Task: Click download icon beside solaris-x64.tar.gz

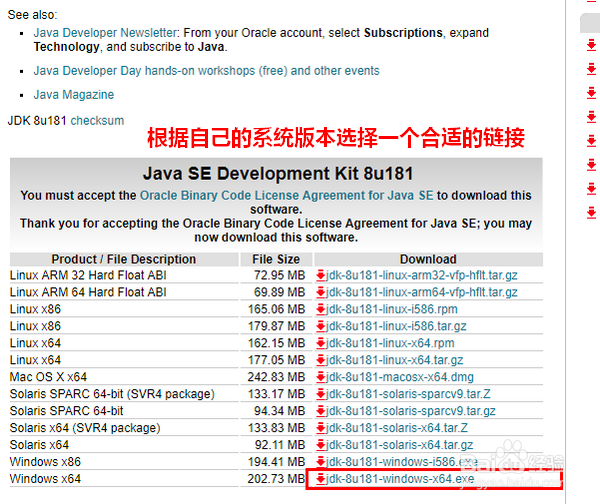Action: 320,445
